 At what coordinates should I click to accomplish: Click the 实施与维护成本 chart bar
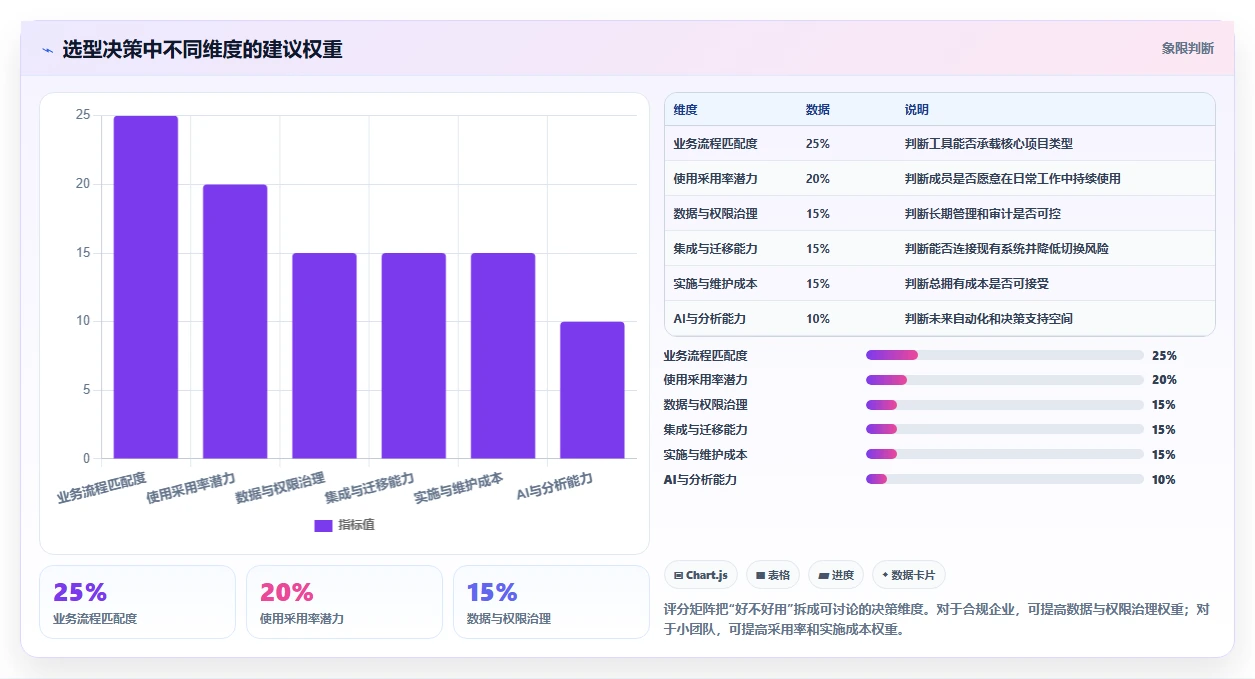[503, 356]
